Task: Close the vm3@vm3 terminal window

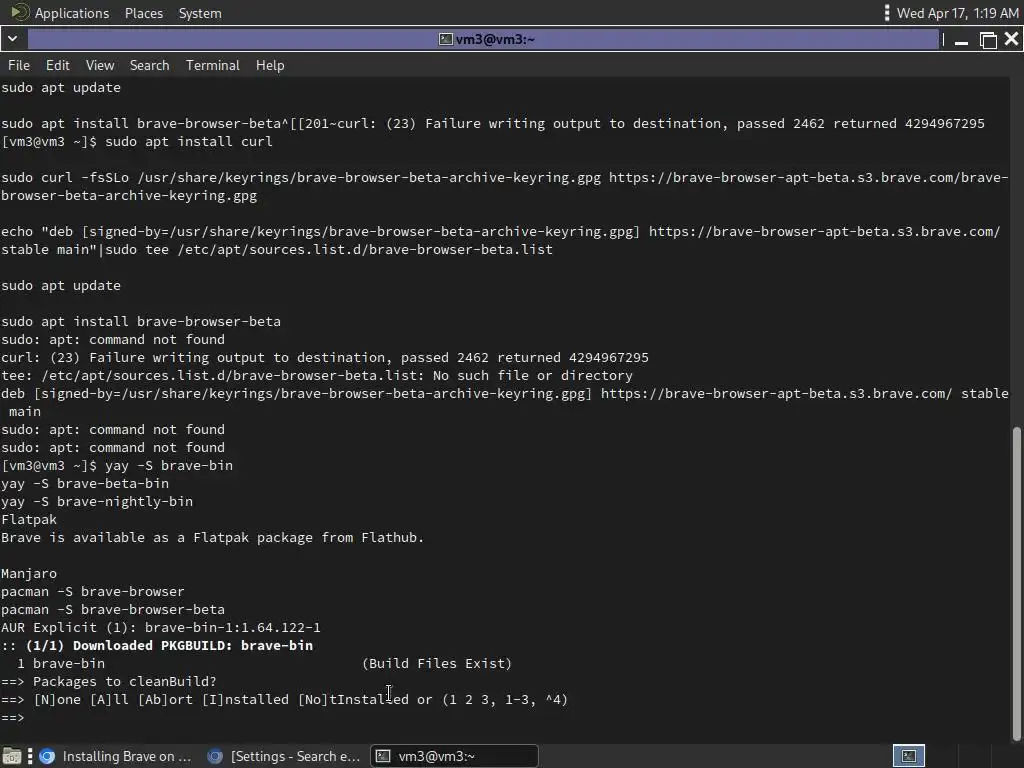Action: [x=1012, y=40]
